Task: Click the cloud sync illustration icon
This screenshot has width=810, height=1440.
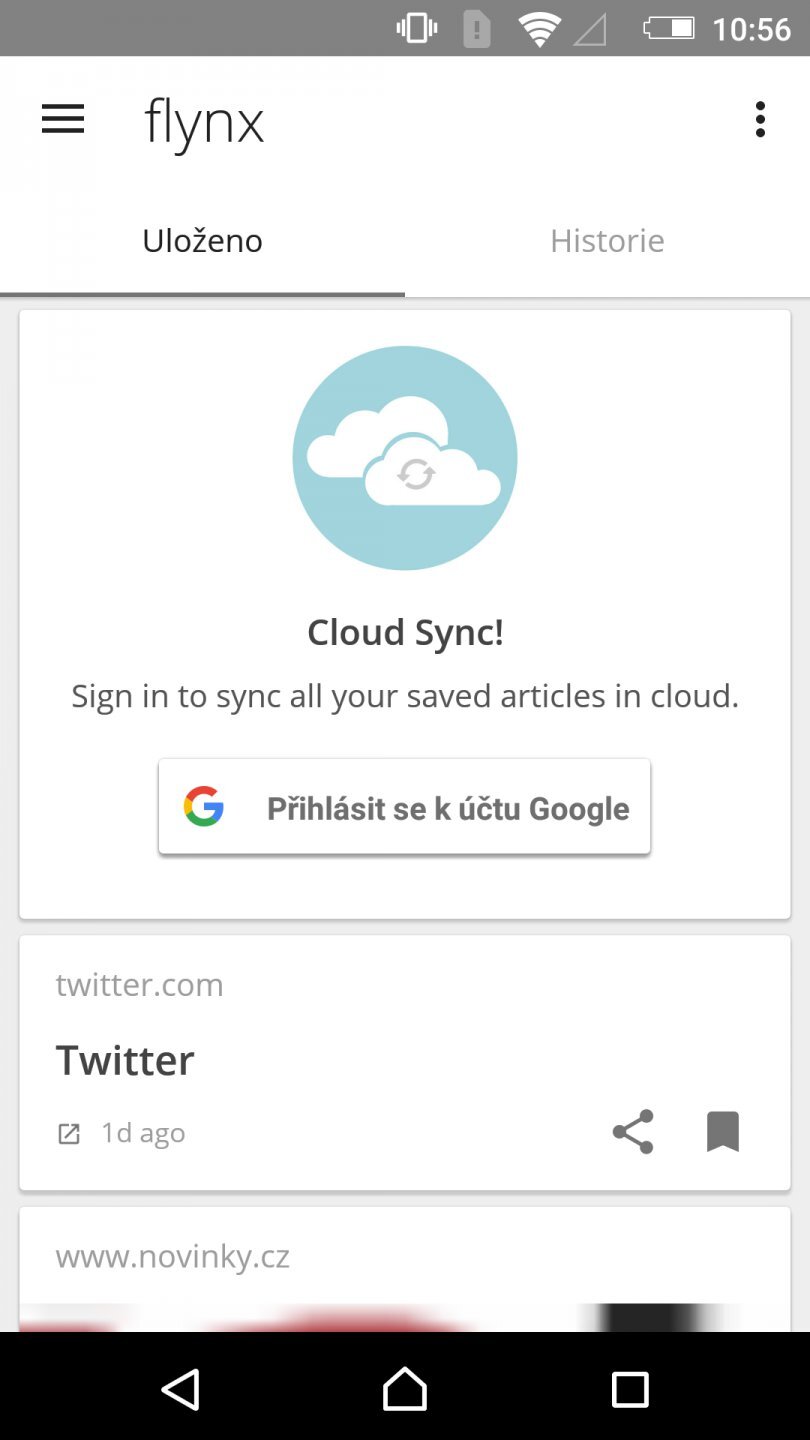Action: tap(404, 457)
